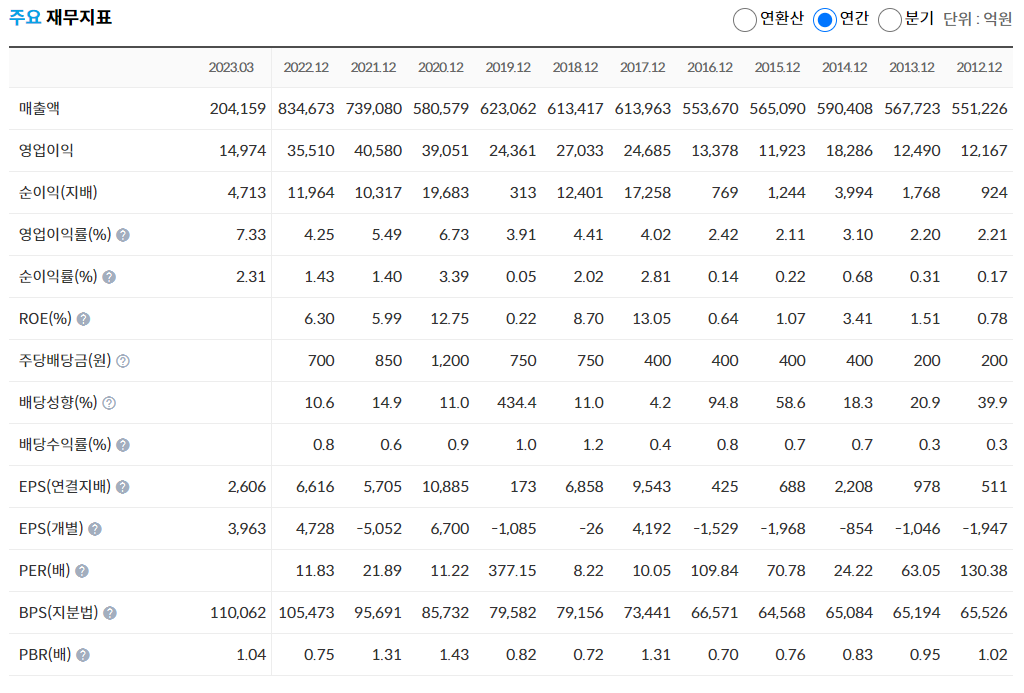Click EPS(연결지배) value 2,606
This screenshot has width=1024, height=693.
[247, 487]
